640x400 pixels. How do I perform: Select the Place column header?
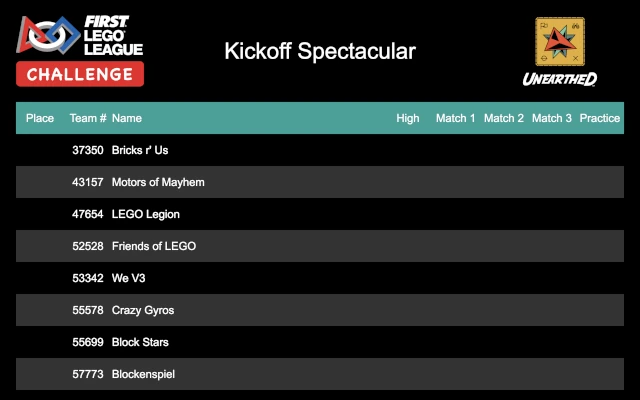(40, 118)
